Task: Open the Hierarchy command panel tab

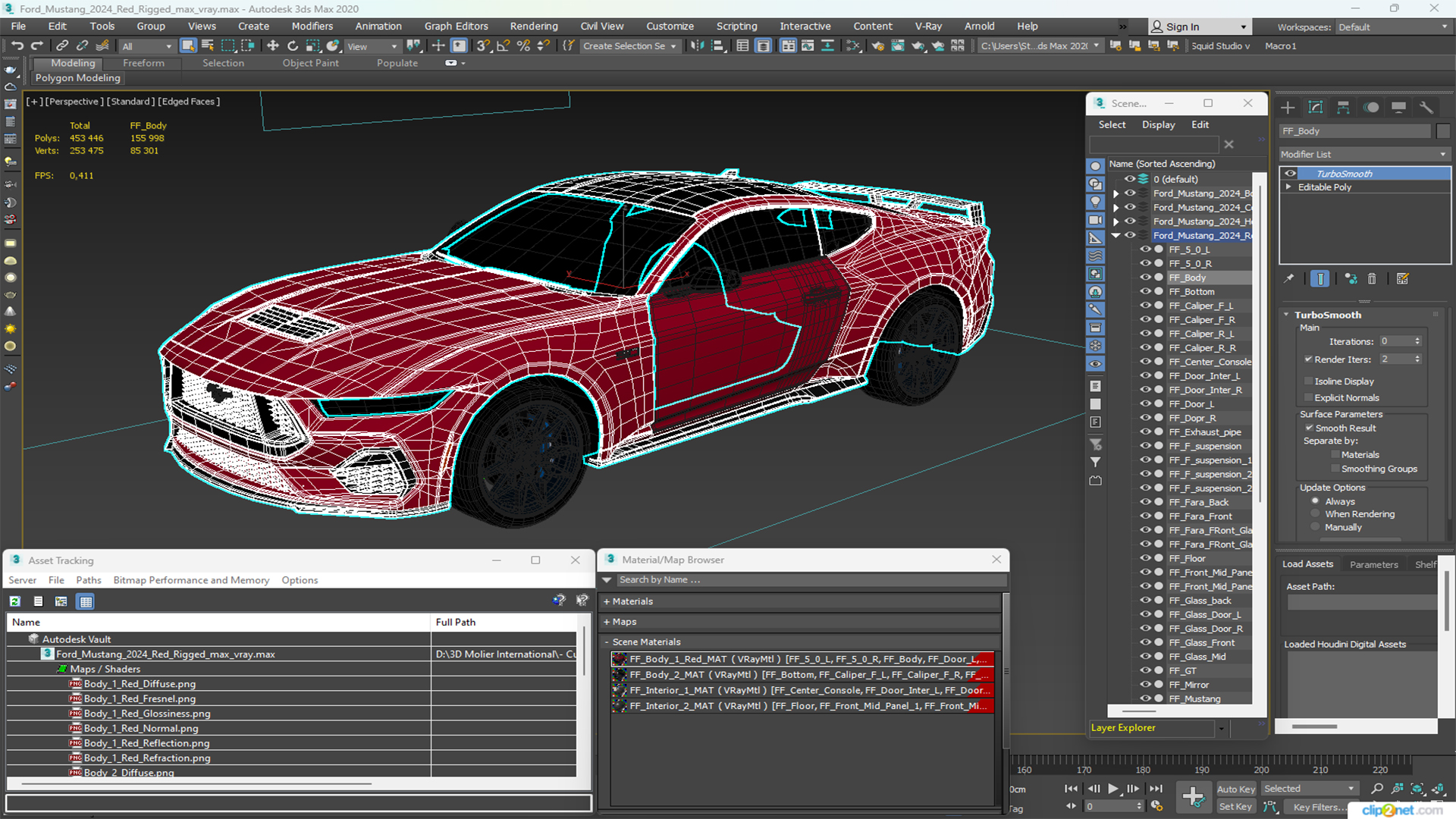Action: [1343, 108]
